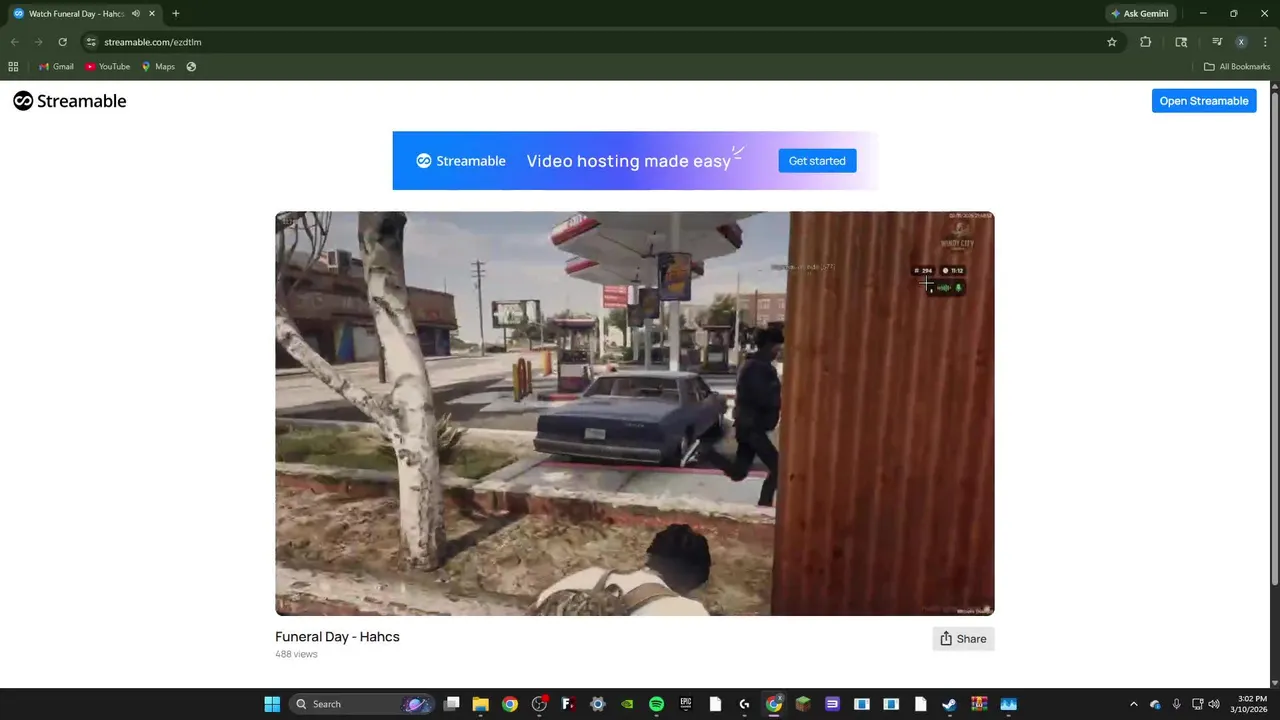
Task: Open the Chrome profile avatar
Action: [x=1241, y=42]
